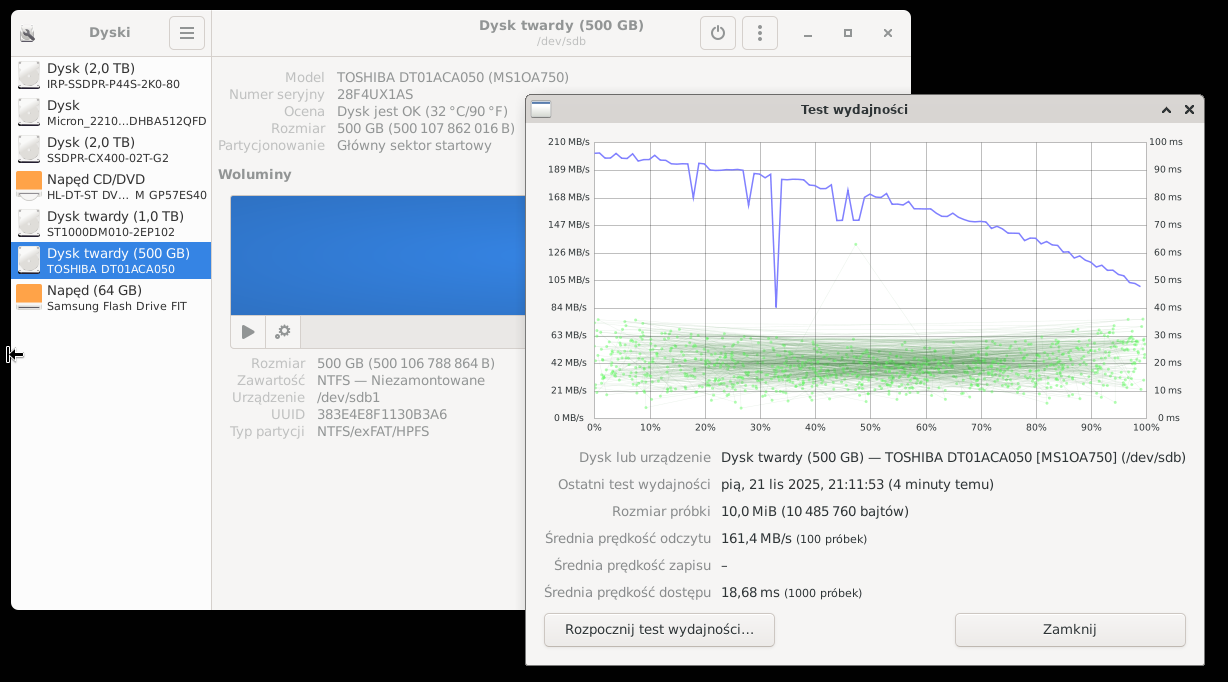Viewport: 1228px width, 682px height.
Task: Select Dysk (2,0 TB) IRP-SSDPR-P44S drive
Action: (111, 76)
